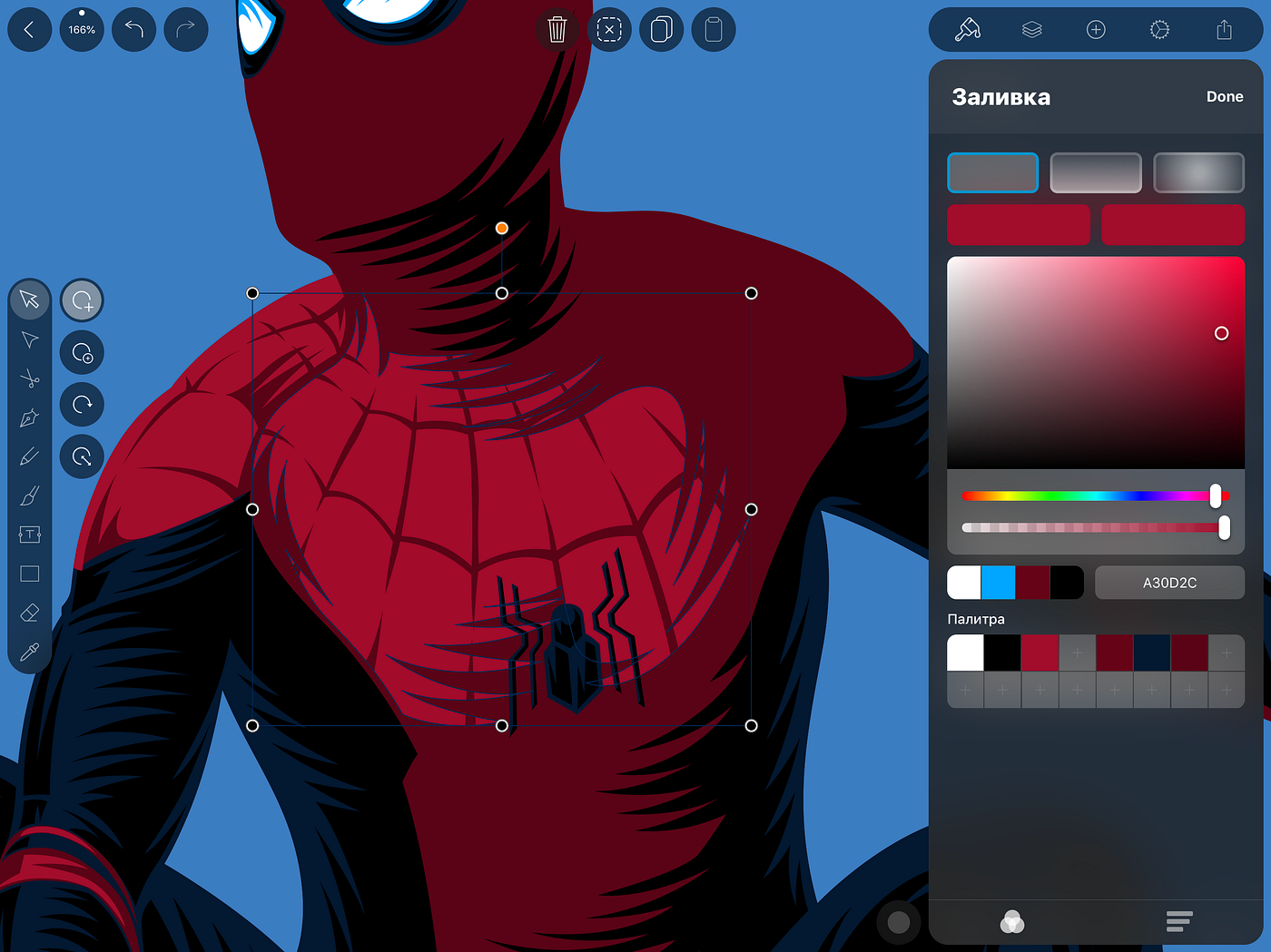Screen dimensions: 1271x952
Task: Select the Pen tool
Action: pos(30,417)
